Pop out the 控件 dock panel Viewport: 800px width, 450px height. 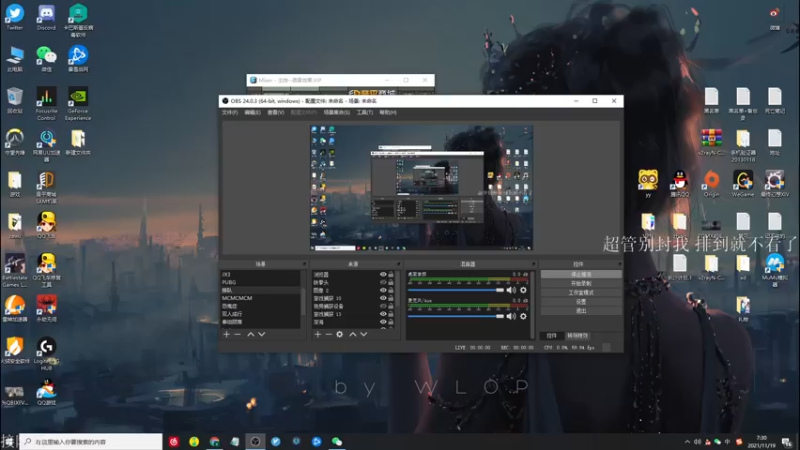tap(619, 264)
